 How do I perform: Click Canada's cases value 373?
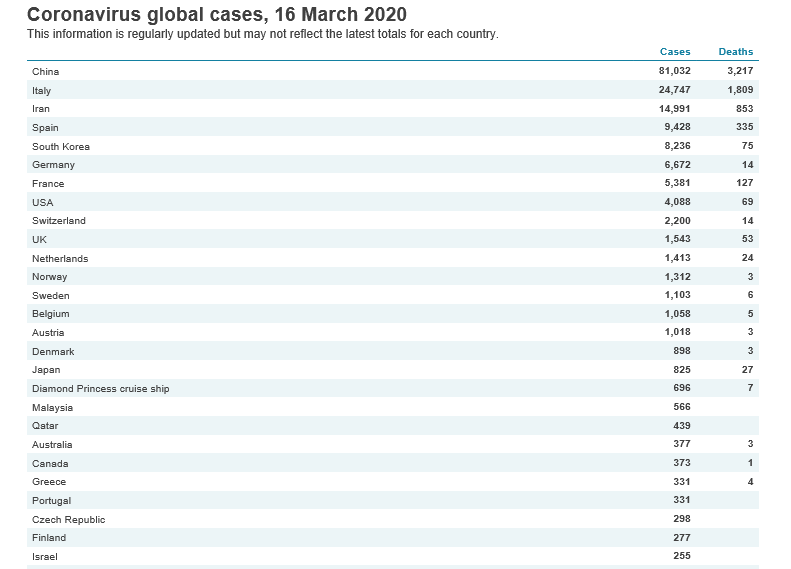(x=682, y=463)
